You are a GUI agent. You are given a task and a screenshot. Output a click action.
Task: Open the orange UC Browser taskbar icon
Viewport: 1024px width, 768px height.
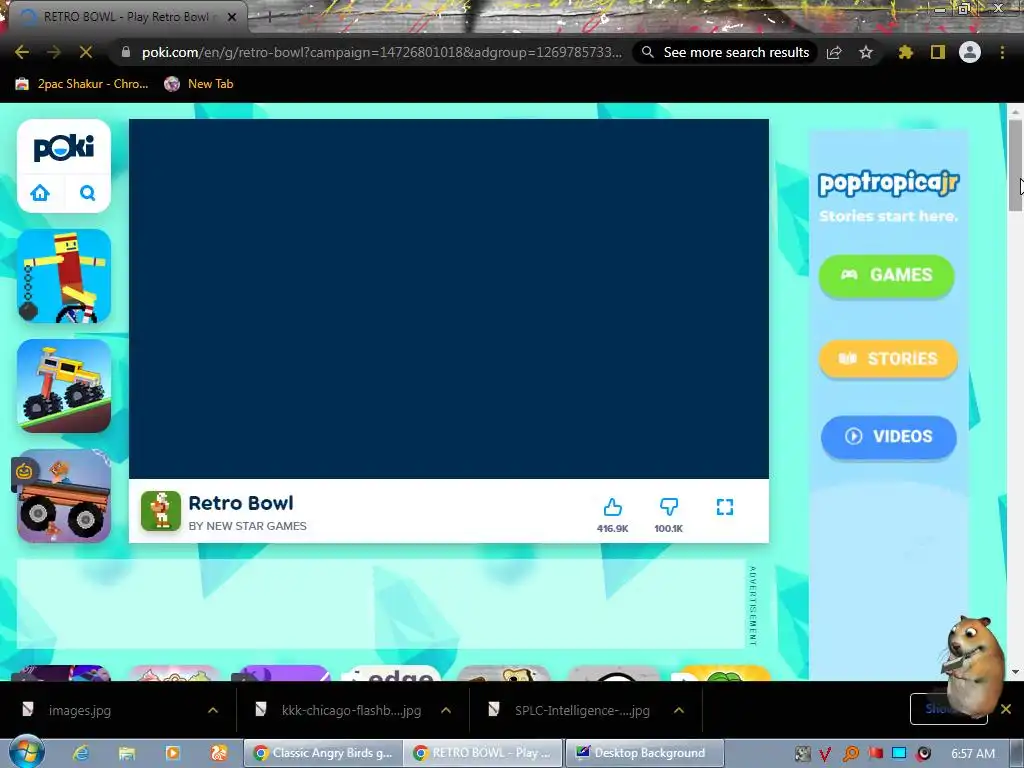click(x=219, y=753)
